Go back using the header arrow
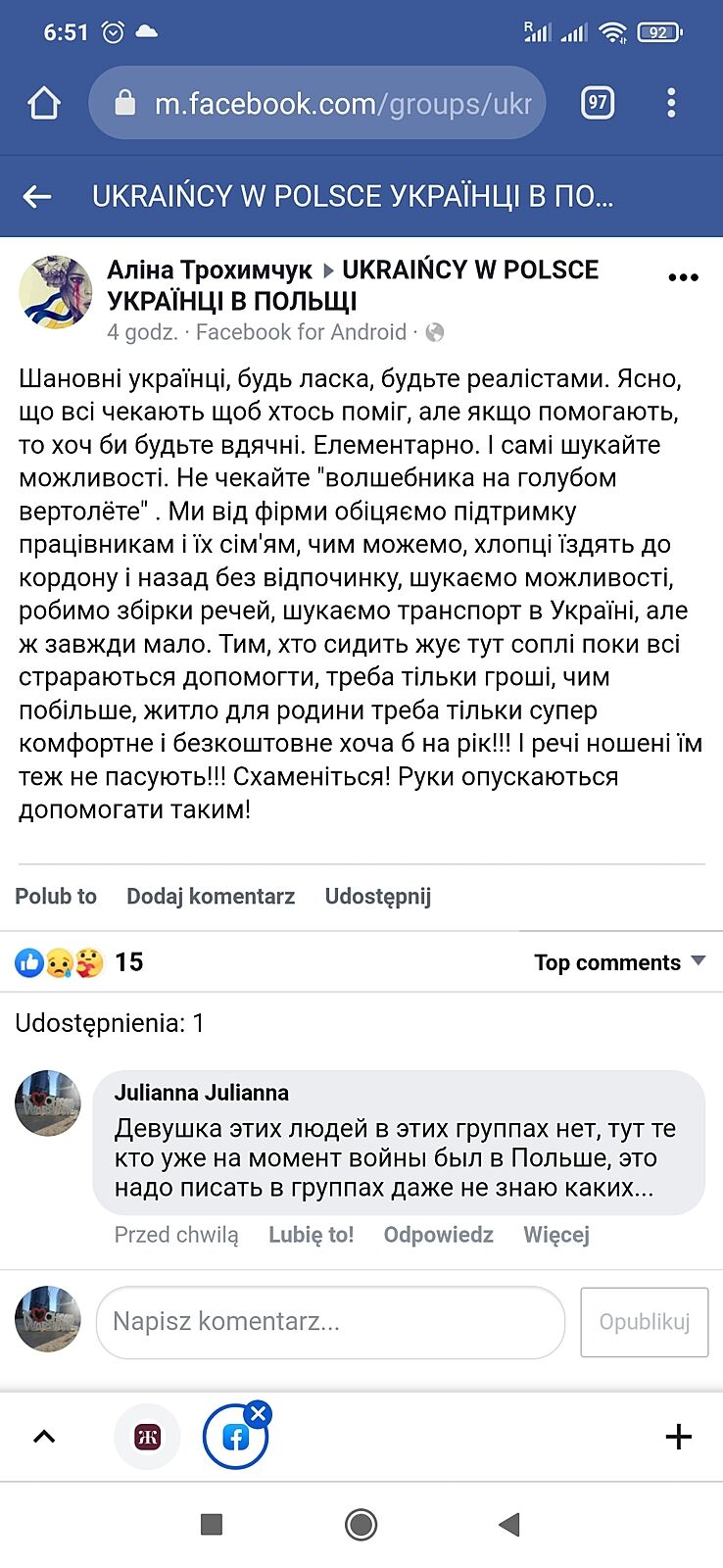This screenshot has width=723, height=1568. (37, 197)
